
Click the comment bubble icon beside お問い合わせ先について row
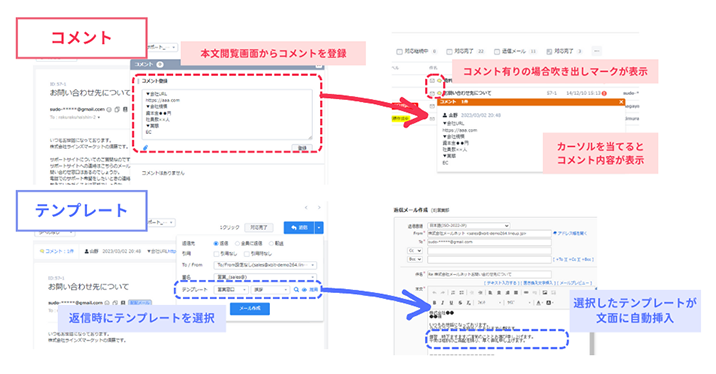pyautogui.click(x=440, y=93)
